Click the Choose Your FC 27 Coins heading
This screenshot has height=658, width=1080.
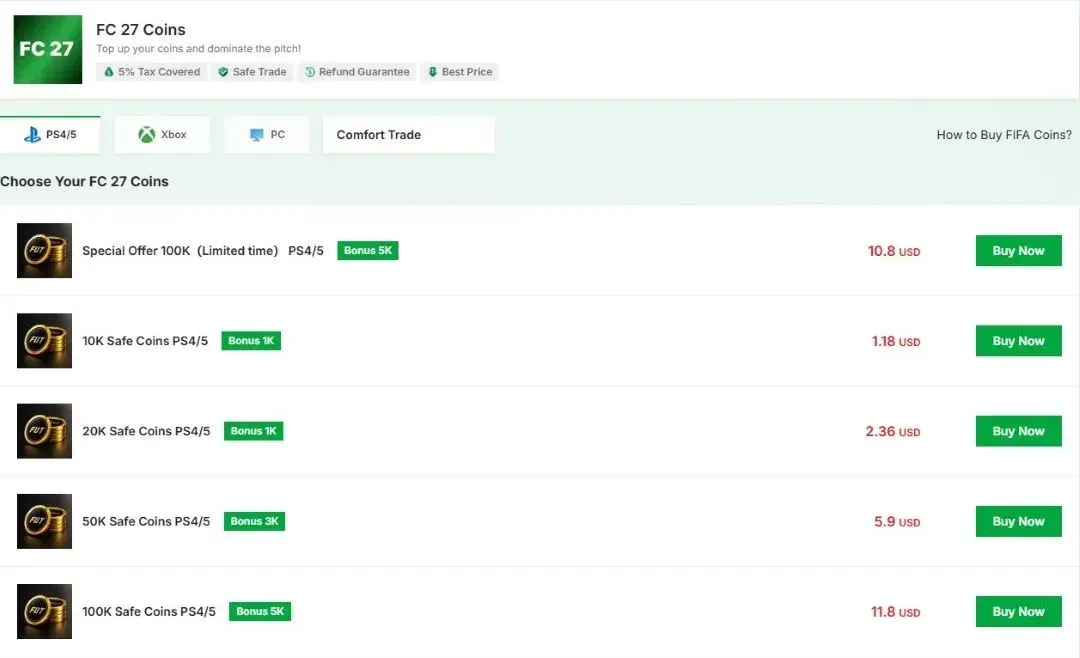84,181
